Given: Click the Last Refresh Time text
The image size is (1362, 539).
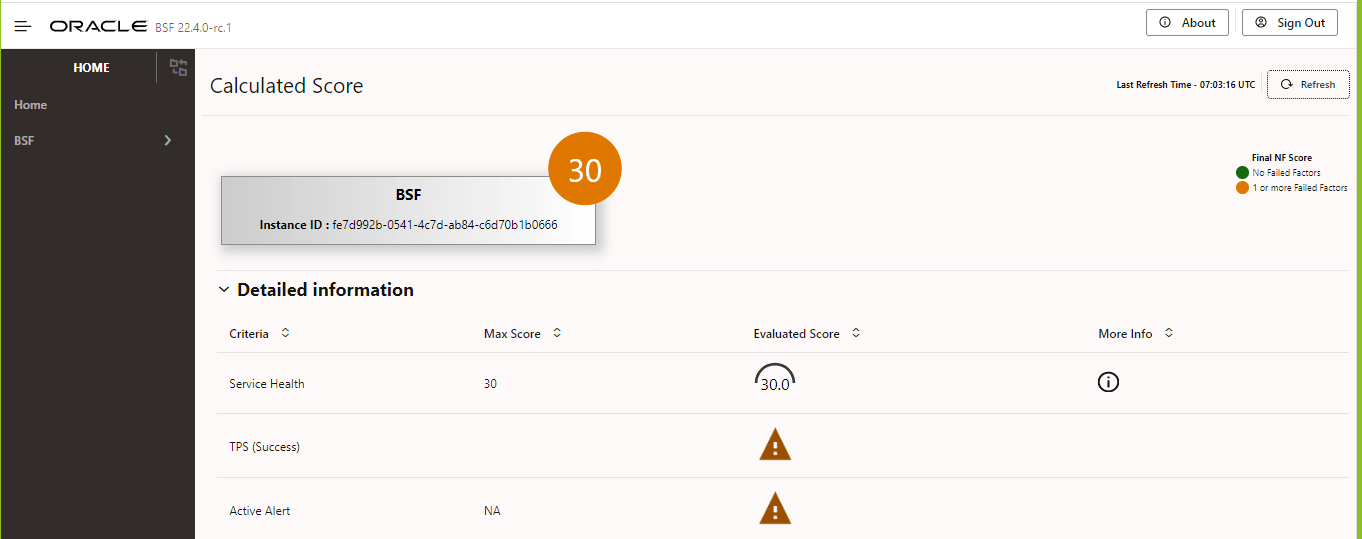Looking at the screenshot, I should [x=1186, y=85].
